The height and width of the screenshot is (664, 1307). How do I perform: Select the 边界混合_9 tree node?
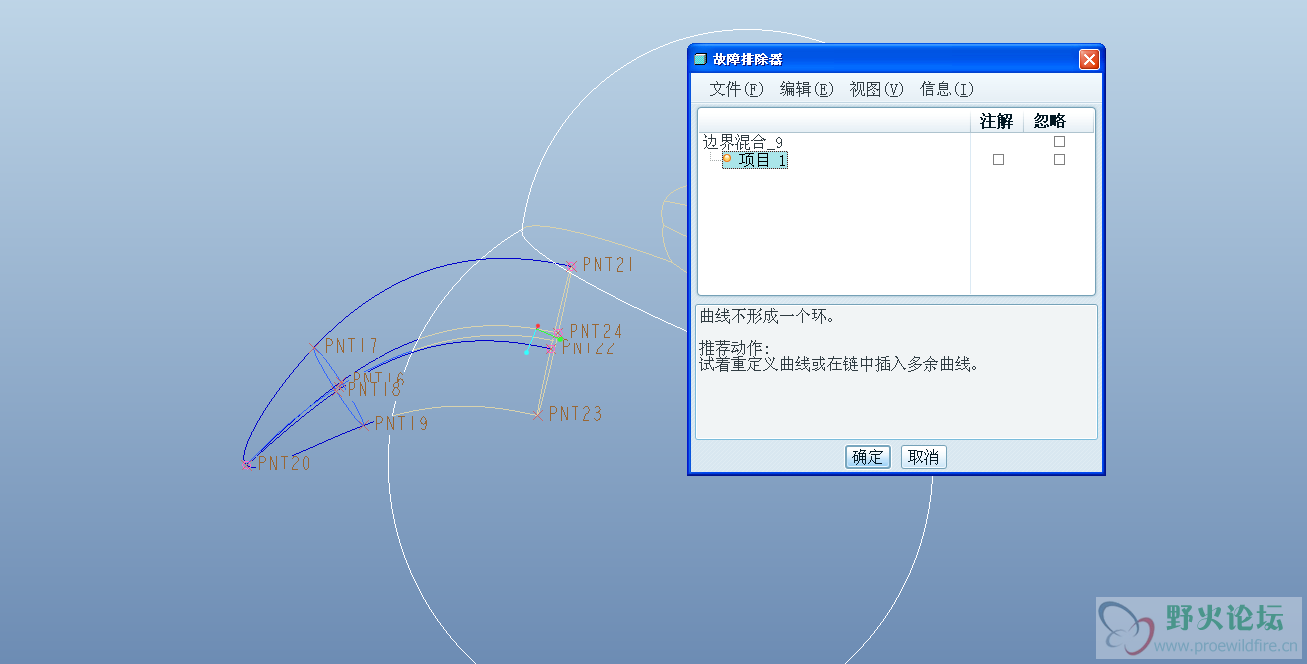coord(742,142)
